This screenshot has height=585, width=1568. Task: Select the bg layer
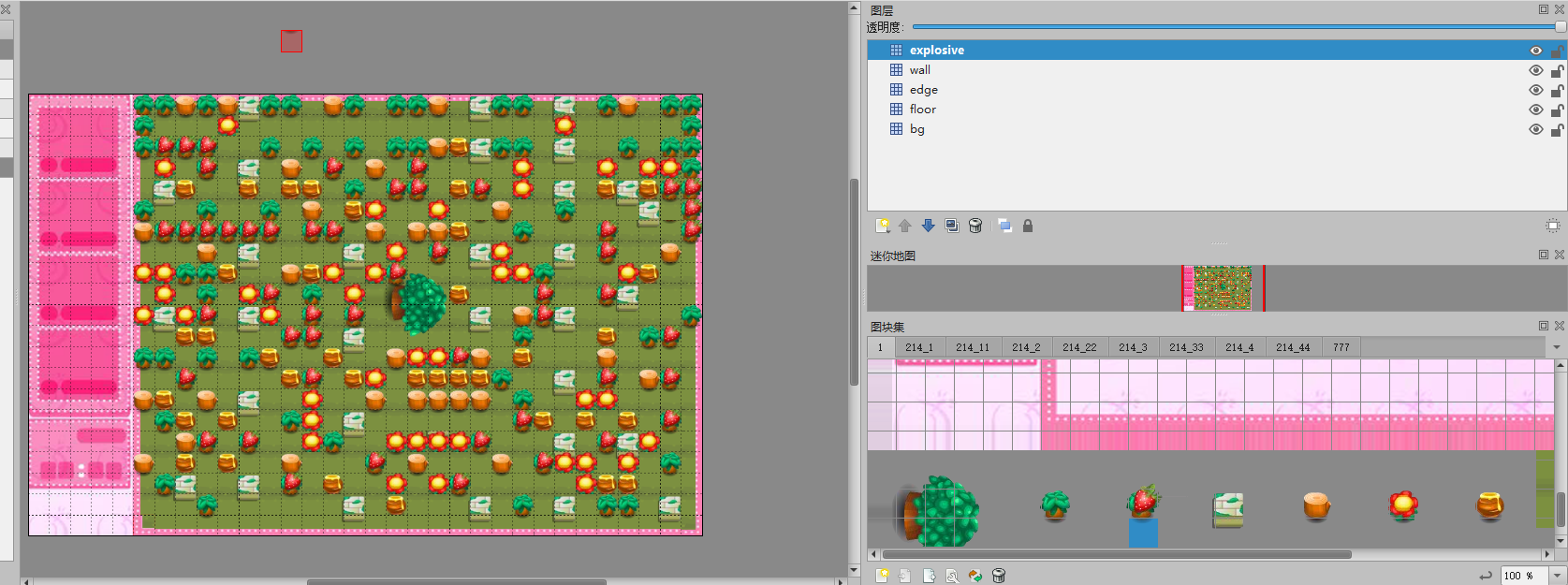tap(1217, 129)
